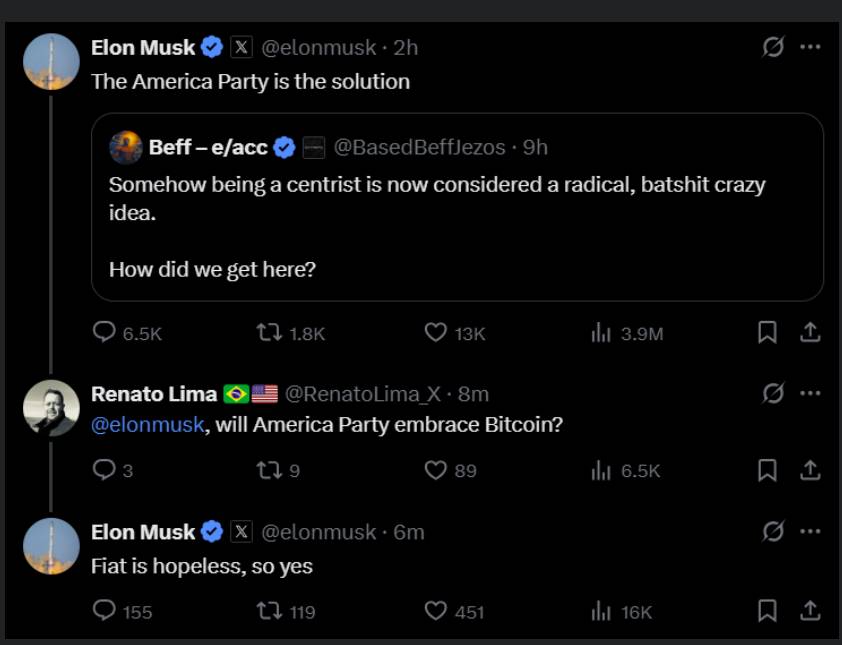Repost the America Party solution tweet
The width and height of the screenshot is (842, 645).
coord(269,333)
